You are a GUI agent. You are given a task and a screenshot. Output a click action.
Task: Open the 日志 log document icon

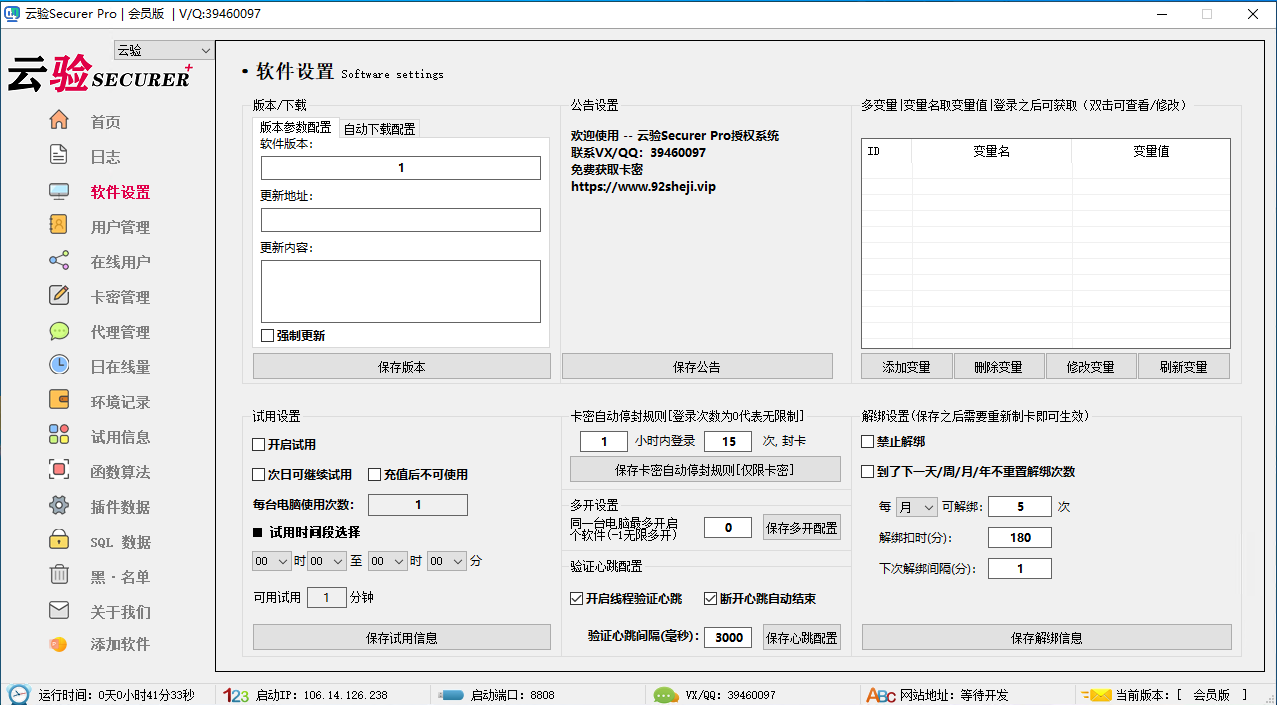tap(59, 156)
